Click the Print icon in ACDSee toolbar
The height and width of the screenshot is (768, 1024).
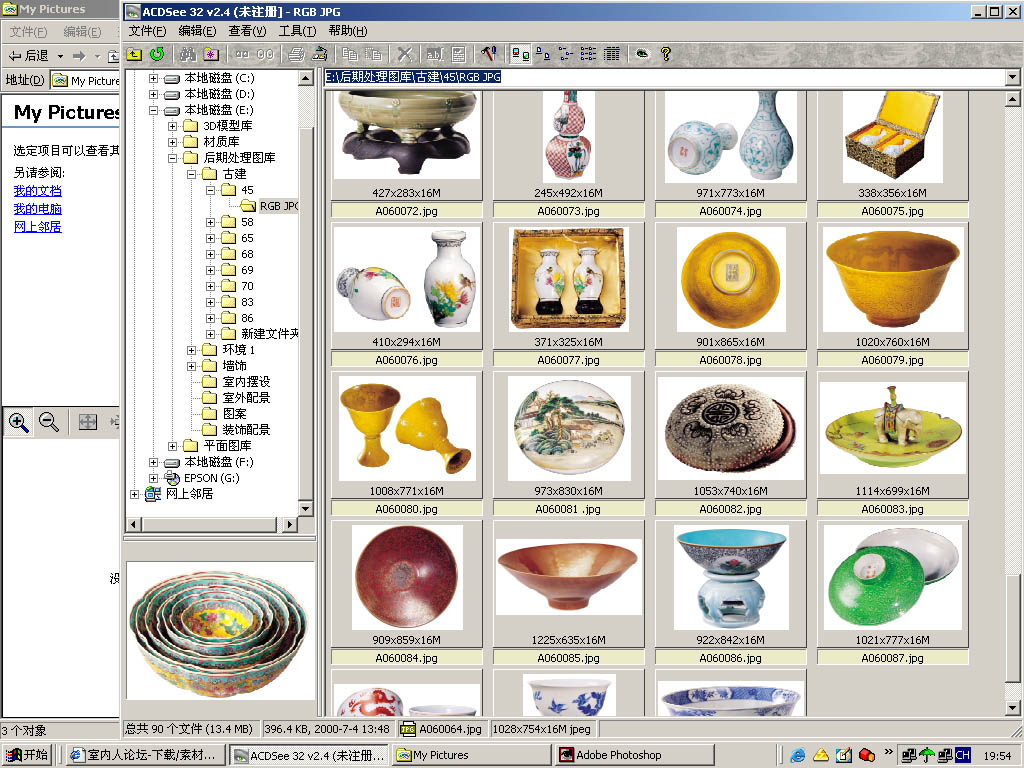coord(296,54)
